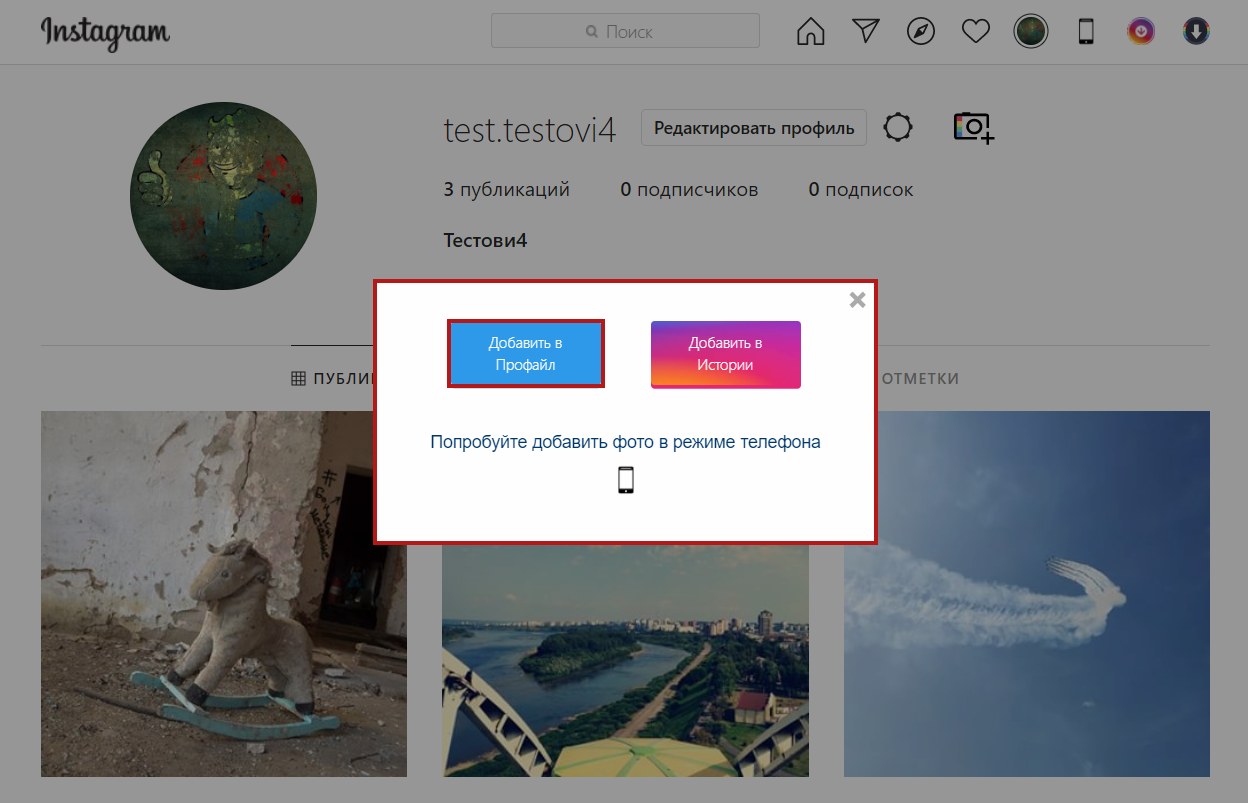Switch to phone mode icon in top bar

click(x=1086, y=32)
